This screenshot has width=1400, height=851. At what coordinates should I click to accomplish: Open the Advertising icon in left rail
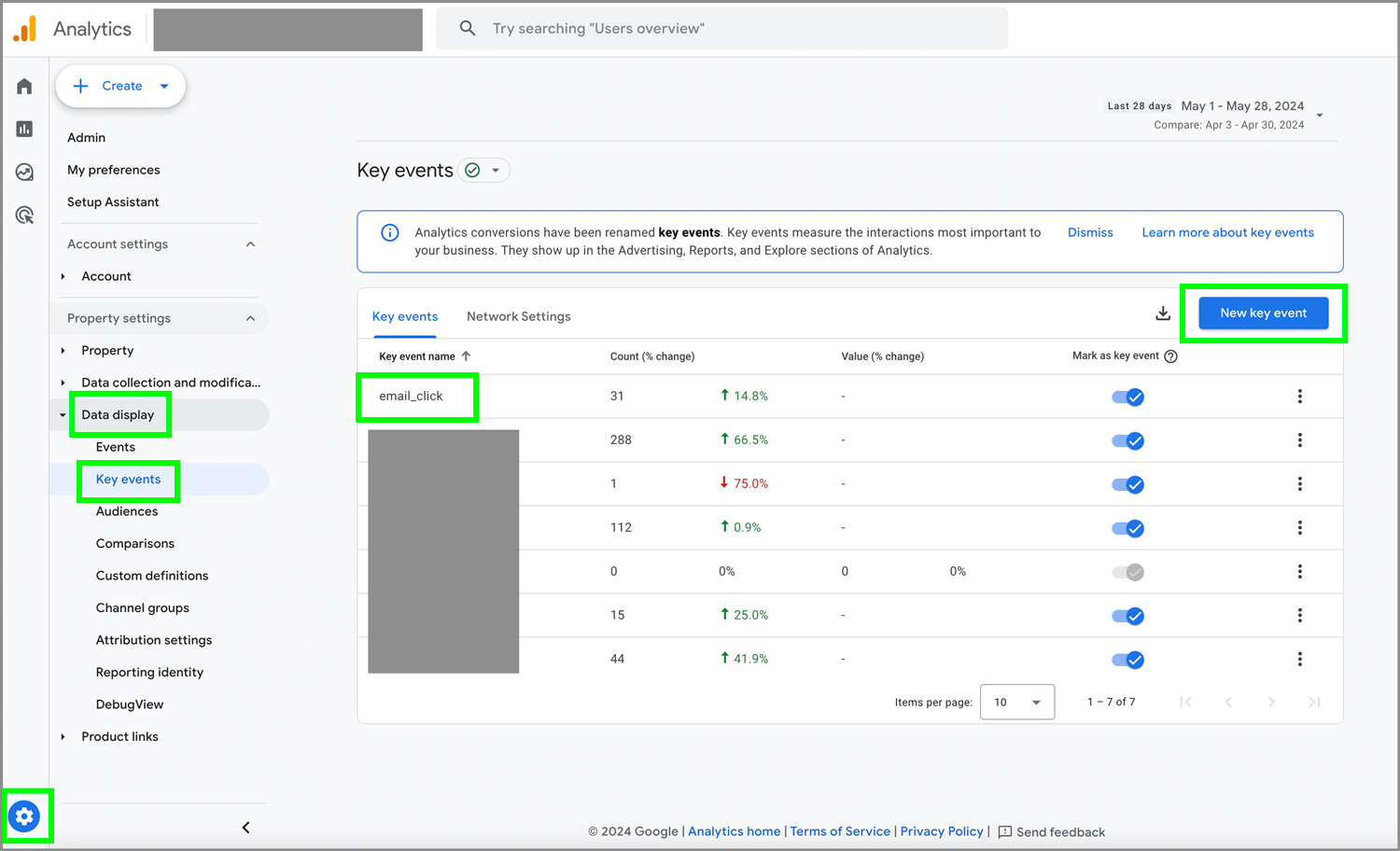click(x=24, y=216)
